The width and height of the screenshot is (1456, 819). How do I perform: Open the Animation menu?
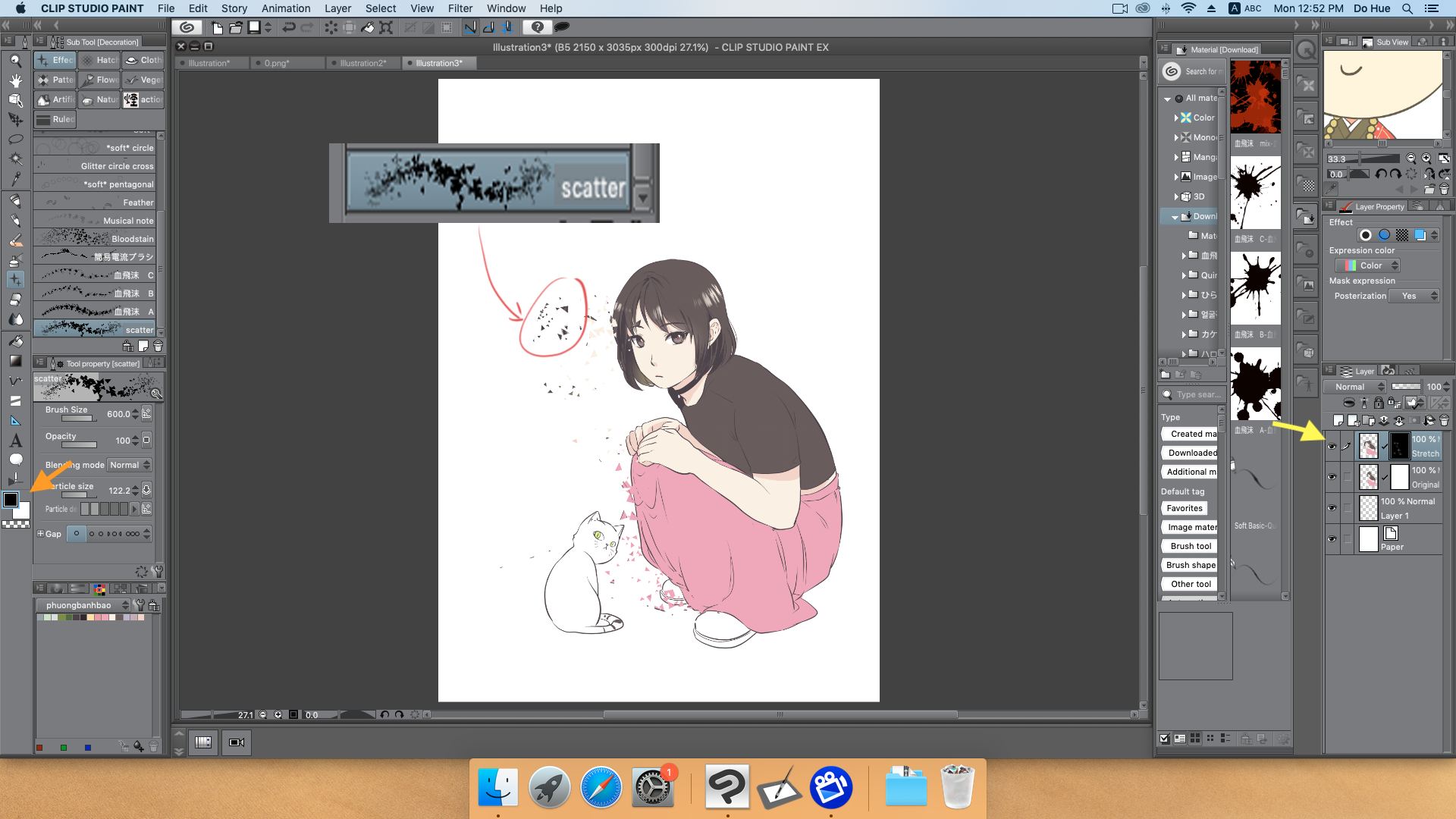coord(286,8)
